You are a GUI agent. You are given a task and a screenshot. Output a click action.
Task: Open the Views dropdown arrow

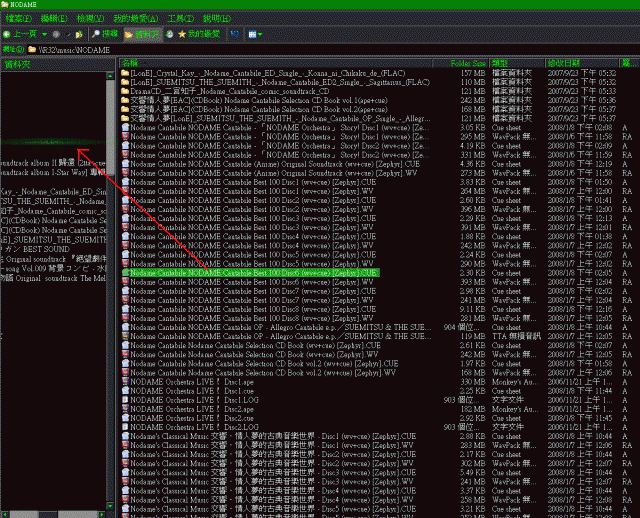260,35
